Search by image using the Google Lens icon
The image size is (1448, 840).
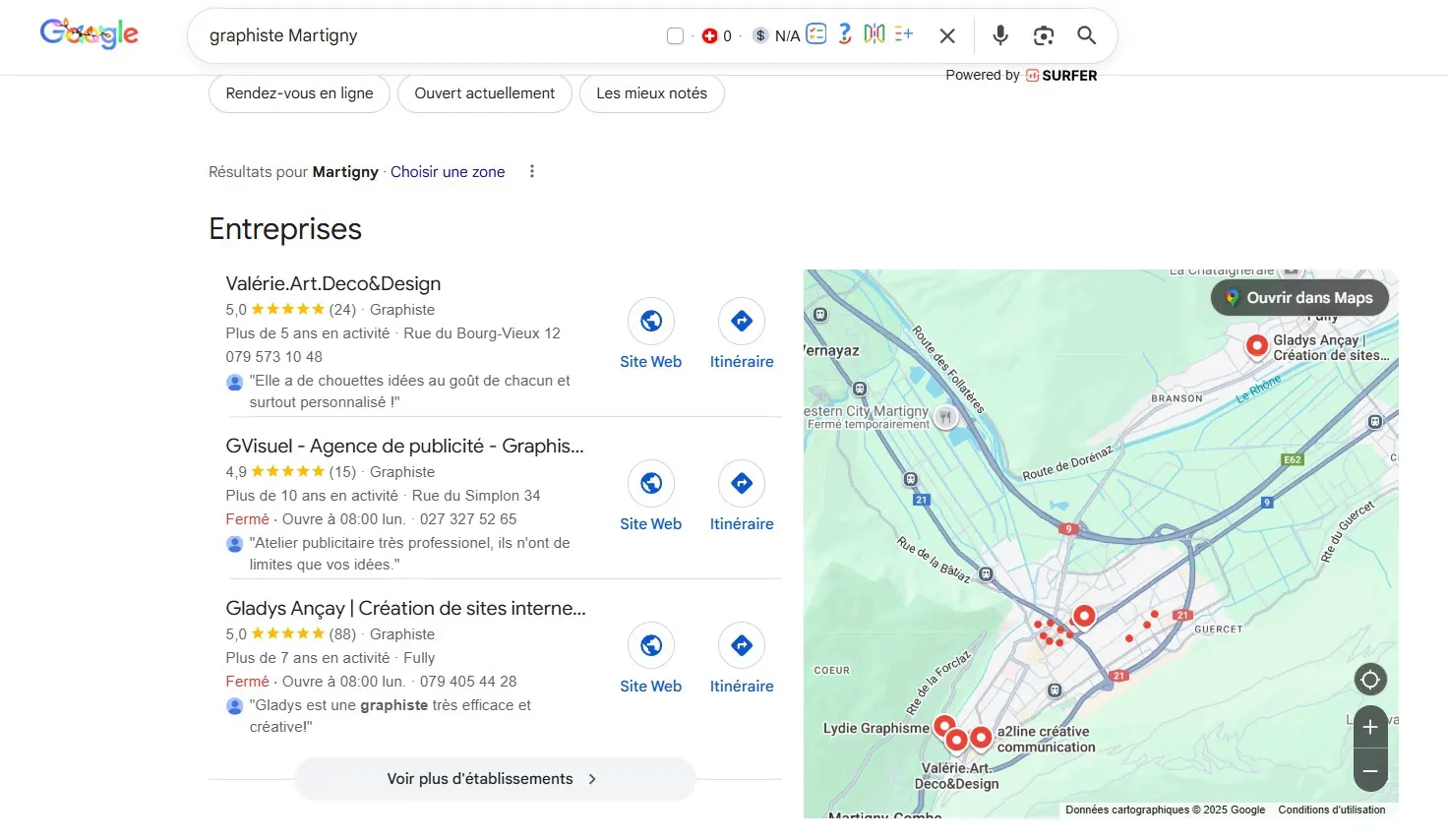click(x=1043, y=35)
